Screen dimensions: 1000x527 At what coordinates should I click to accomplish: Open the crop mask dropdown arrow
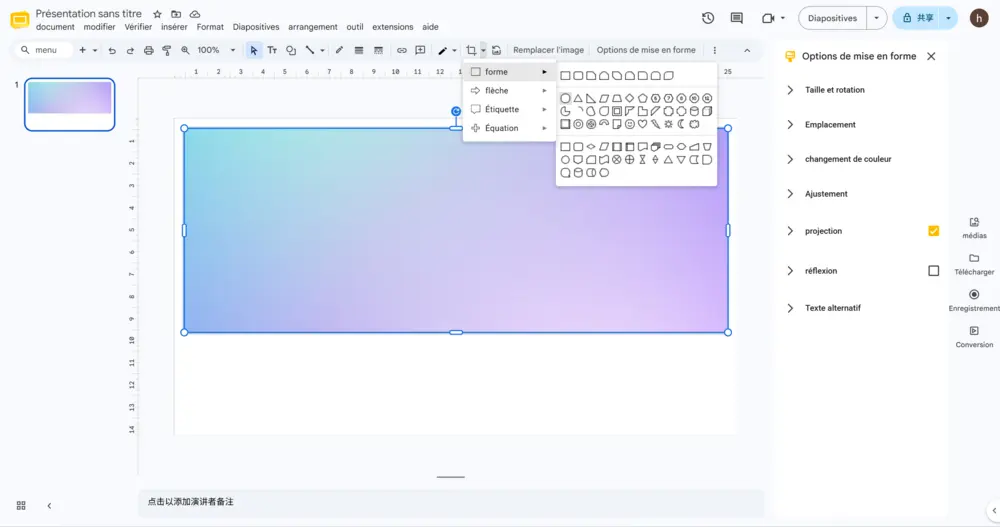tap(483, 50)
